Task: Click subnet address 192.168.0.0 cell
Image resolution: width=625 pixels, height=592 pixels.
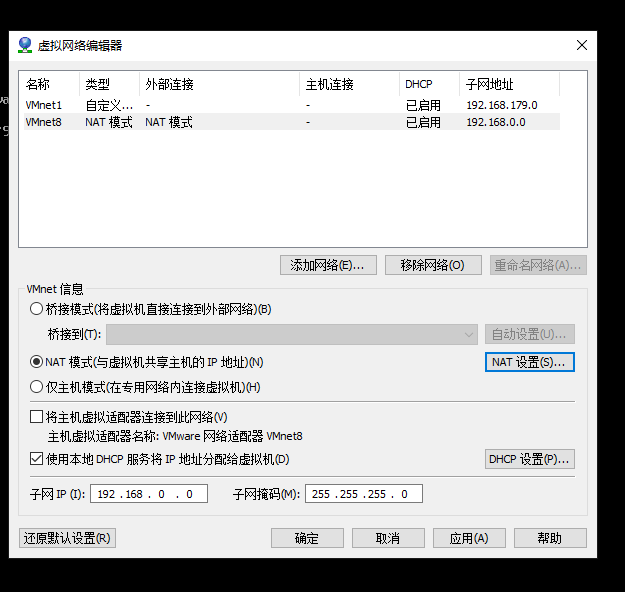Action: pyautogui.click(x=496, y=122)
